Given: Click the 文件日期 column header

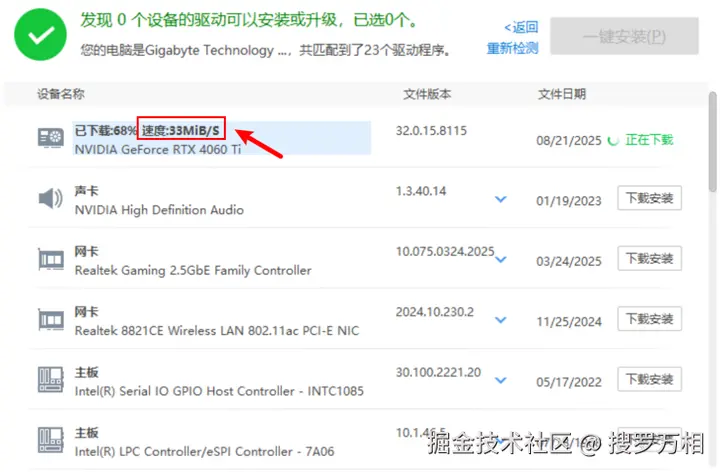Looking at the screenshot, I should tap(562, 94).
